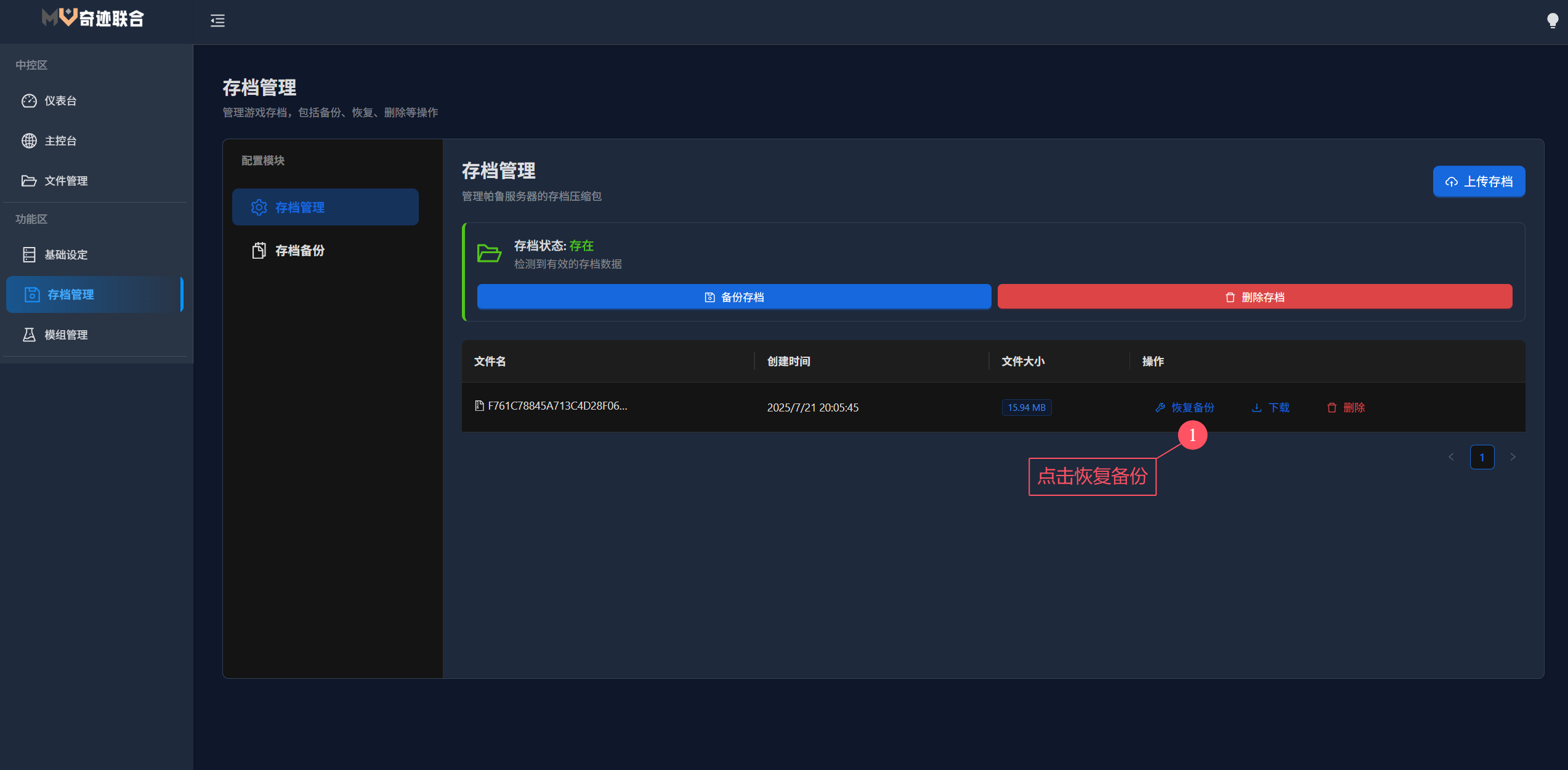This screenshot has width=1568, height=770.
Task: Click the folder icon beside 文件管理
Action: coord(29,181)
